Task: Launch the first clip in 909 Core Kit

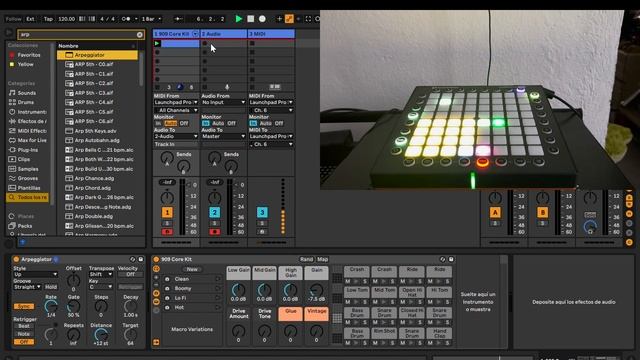Action: 157,43
